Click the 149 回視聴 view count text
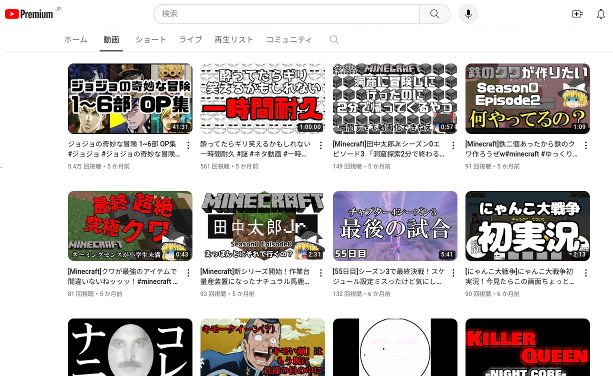613x376 pixels. (349, 167)
